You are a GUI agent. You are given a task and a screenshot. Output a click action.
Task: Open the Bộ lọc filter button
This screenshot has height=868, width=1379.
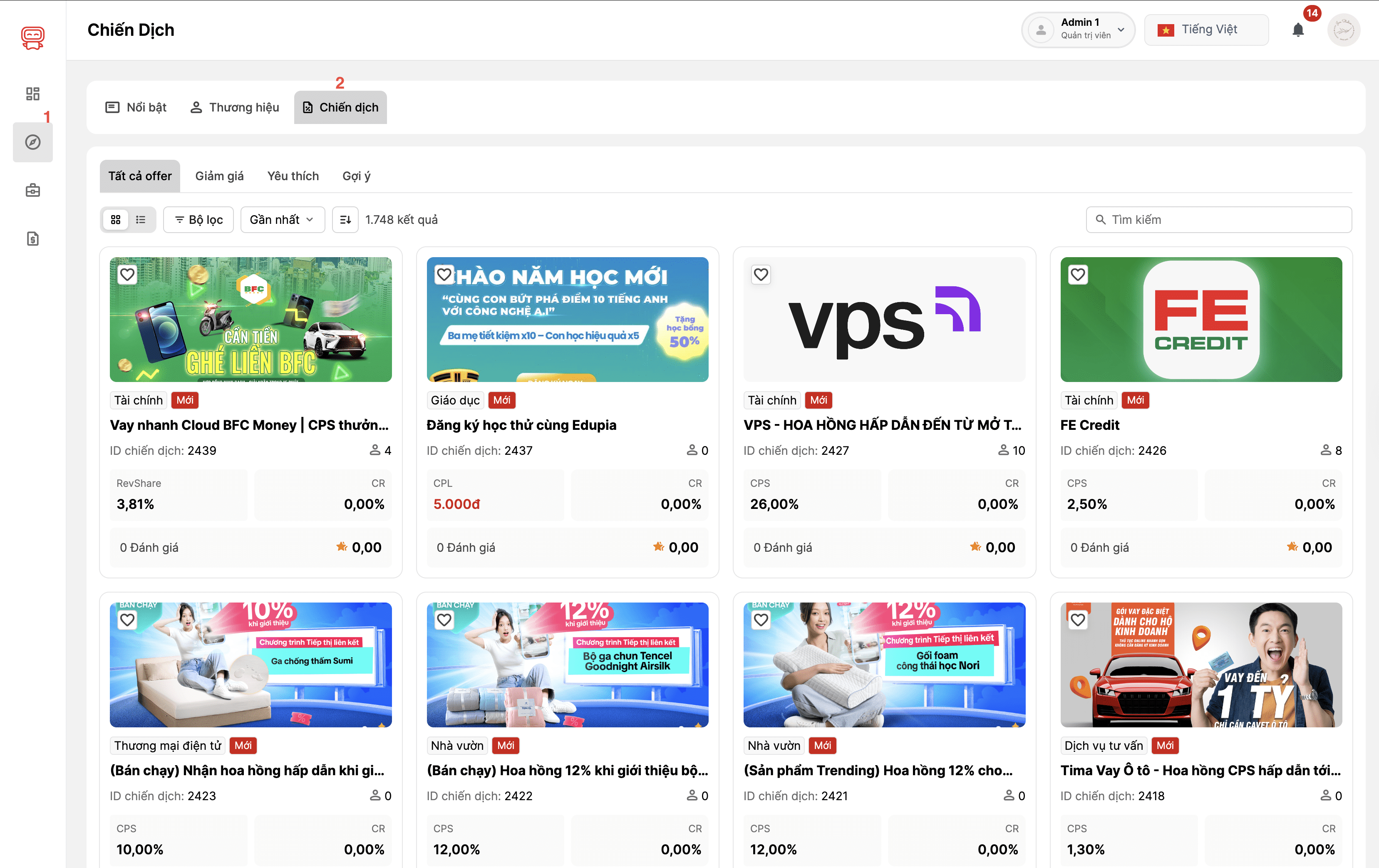198,219
